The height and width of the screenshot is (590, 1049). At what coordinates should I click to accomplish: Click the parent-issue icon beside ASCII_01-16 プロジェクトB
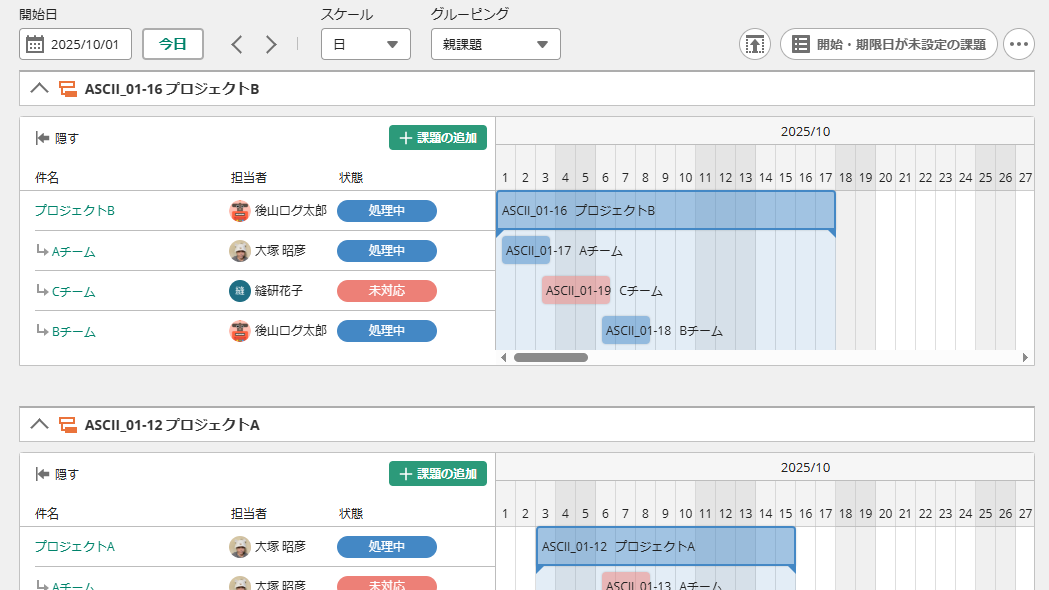point(69,89)
